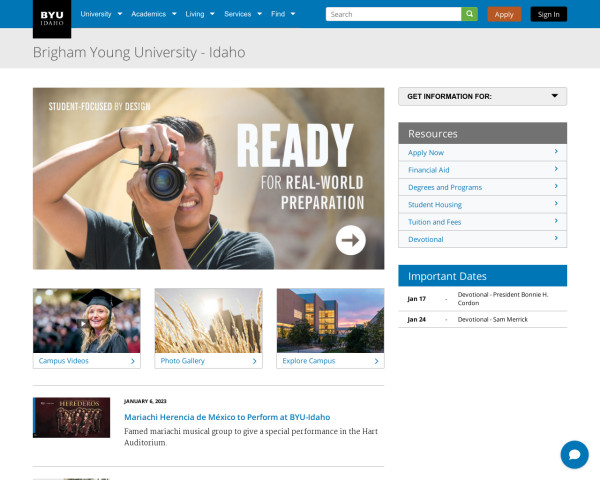Click the green search magnifier button

coord(469,14)
